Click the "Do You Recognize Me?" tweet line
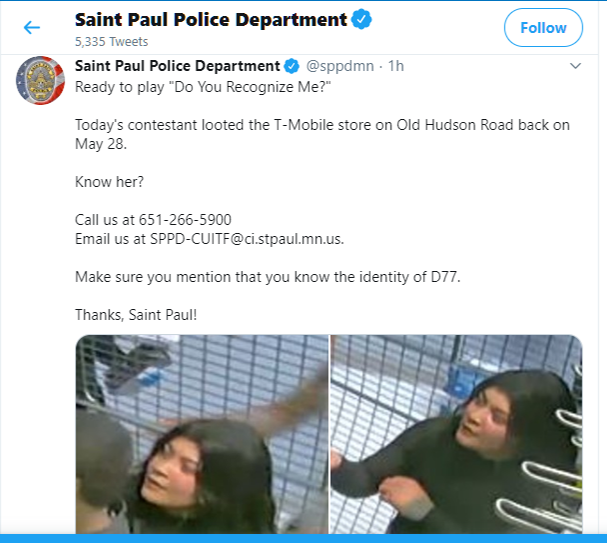Image resolution: width=607 pixels, height=543 pixels. pos(203,87)
